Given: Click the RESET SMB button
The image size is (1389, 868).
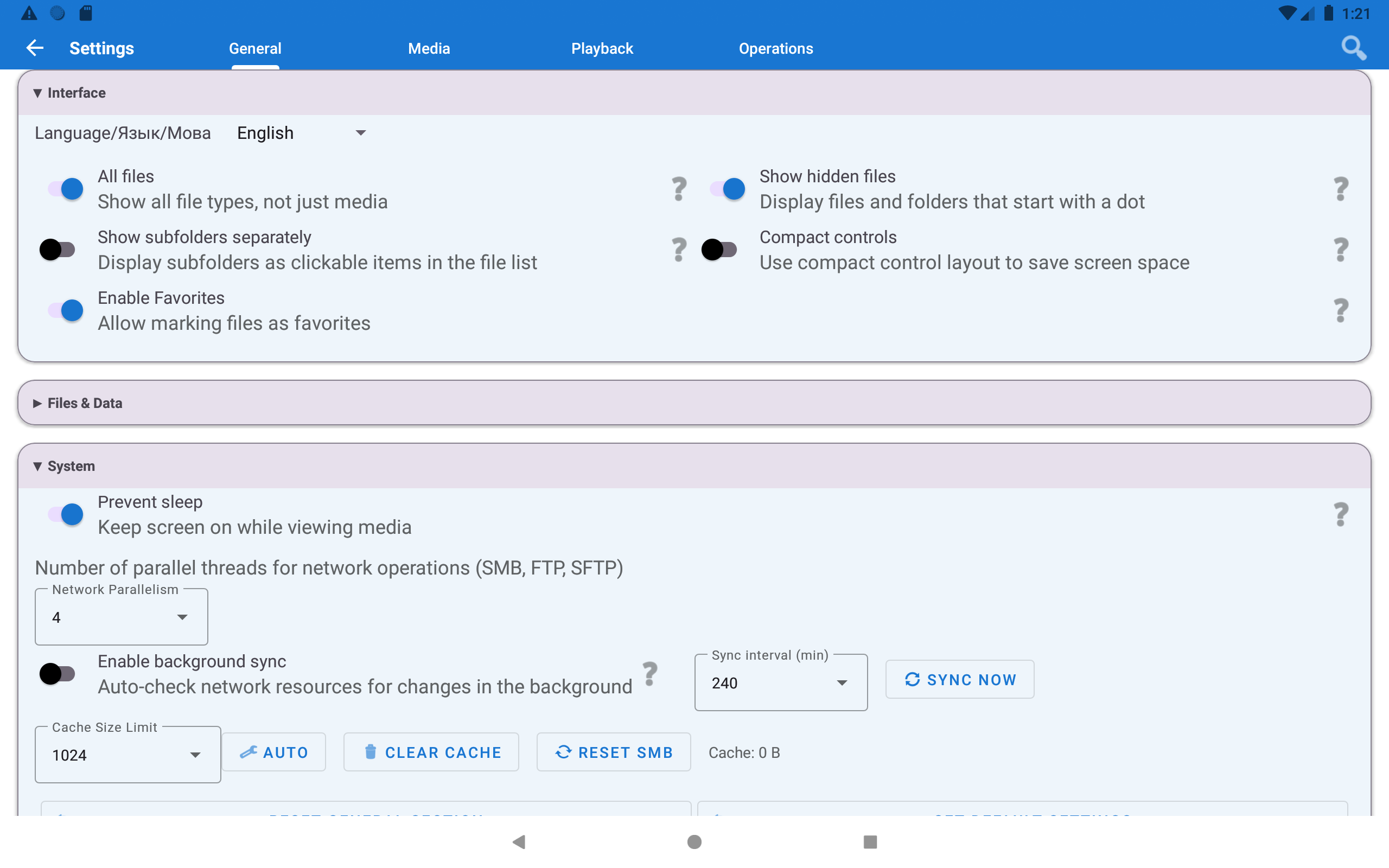Looking at the screenshot, I should tap(614, 752).
